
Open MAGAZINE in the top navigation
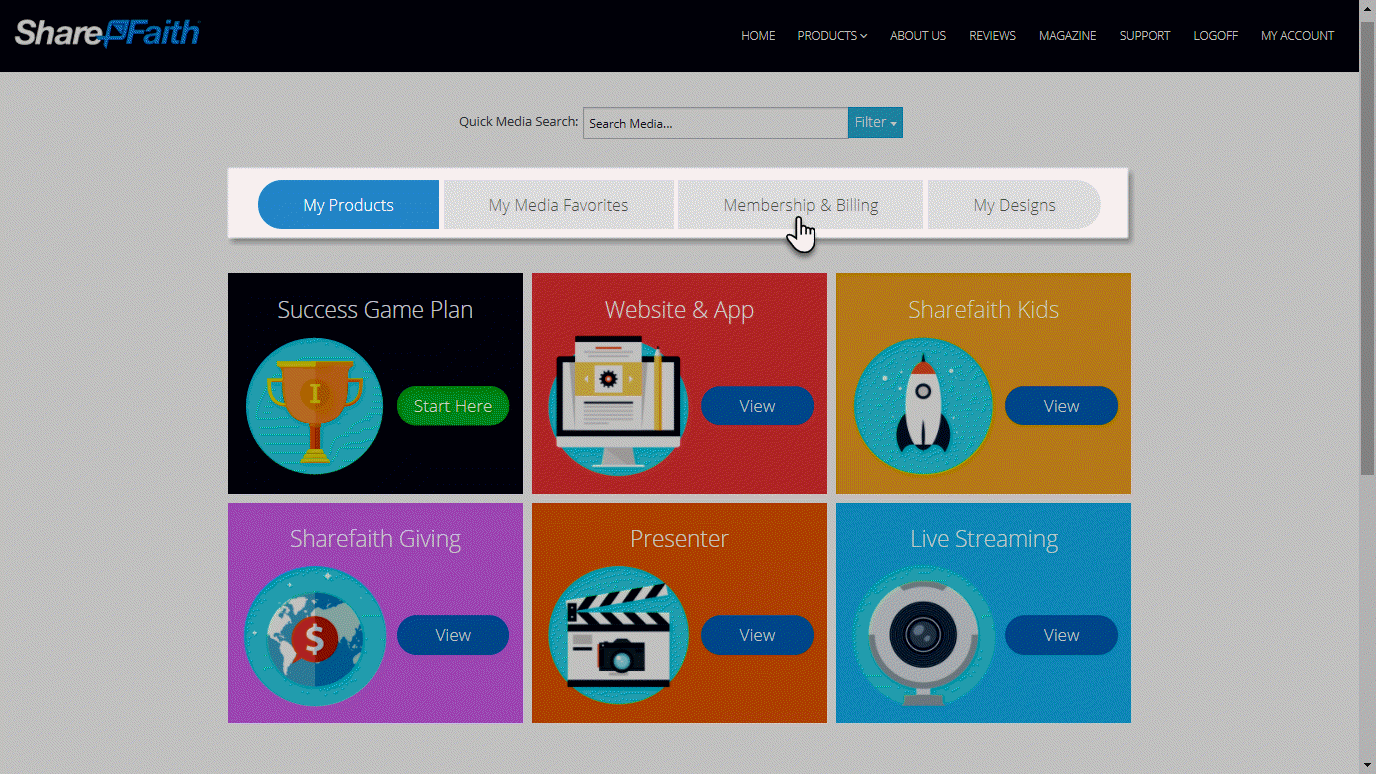click(x=1067, y=36)
